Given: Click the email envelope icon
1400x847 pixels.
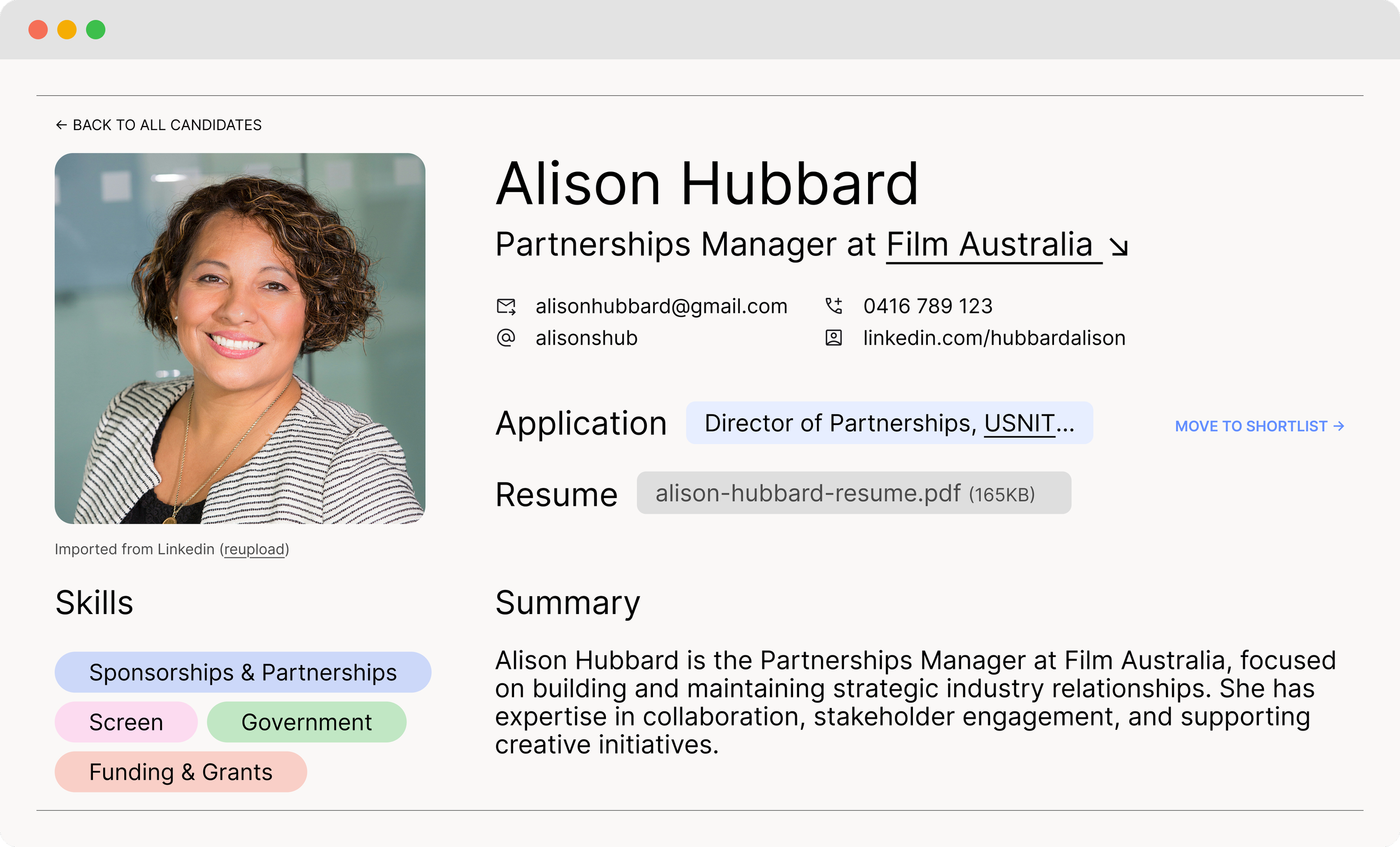Looking at the screenshot, I should click(x=506, y=307).
